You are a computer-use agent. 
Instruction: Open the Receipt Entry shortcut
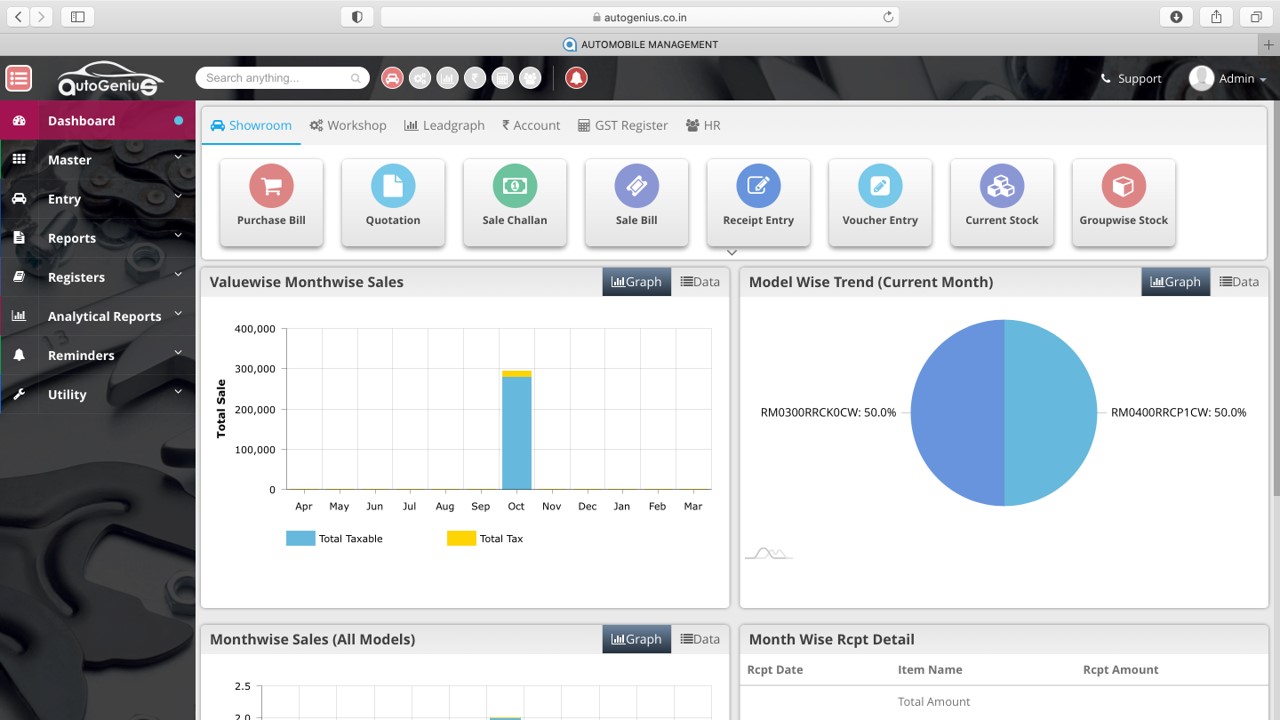point(758,201)
